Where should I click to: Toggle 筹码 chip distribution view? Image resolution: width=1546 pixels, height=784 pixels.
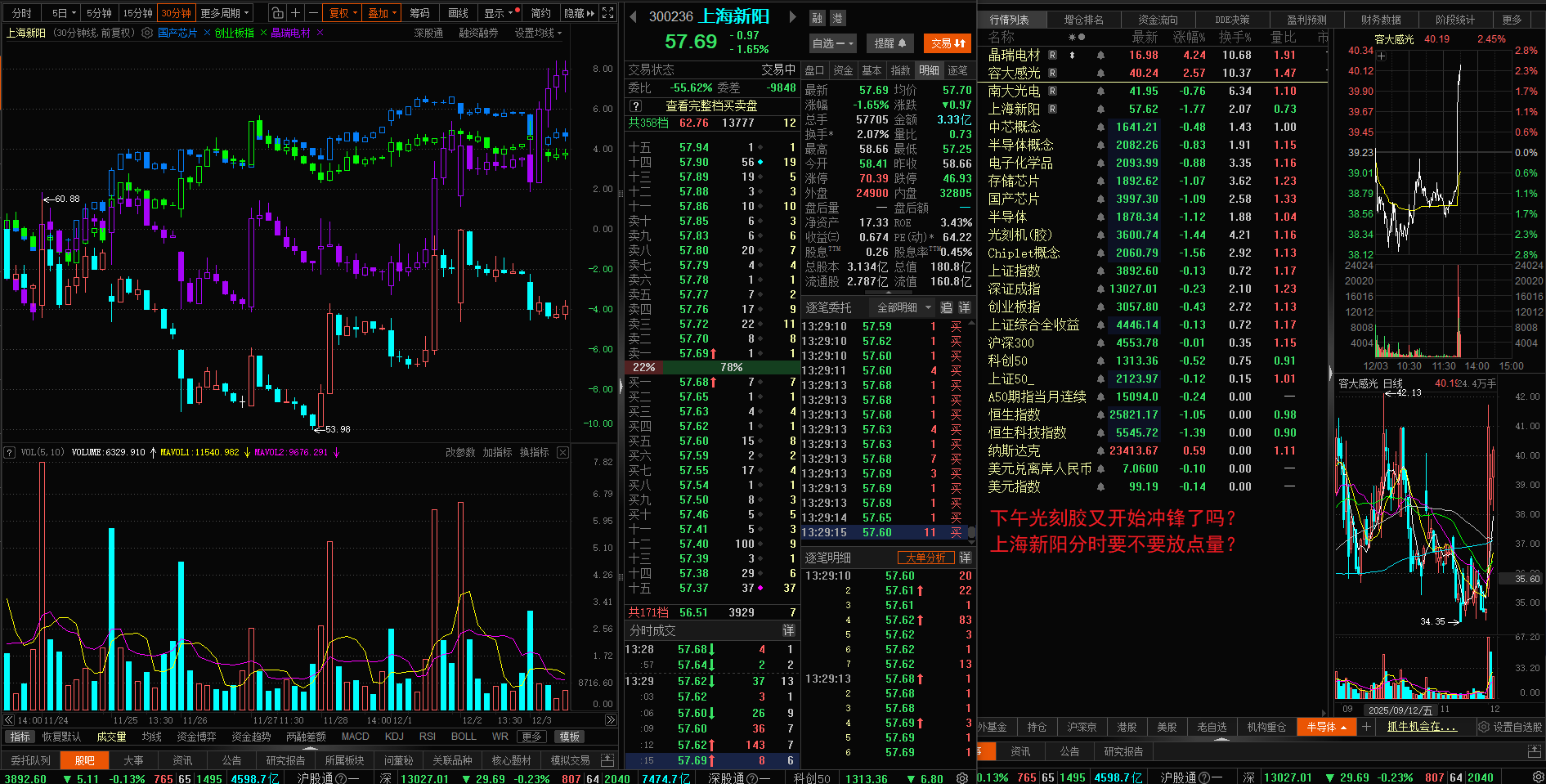coord(419,13)
